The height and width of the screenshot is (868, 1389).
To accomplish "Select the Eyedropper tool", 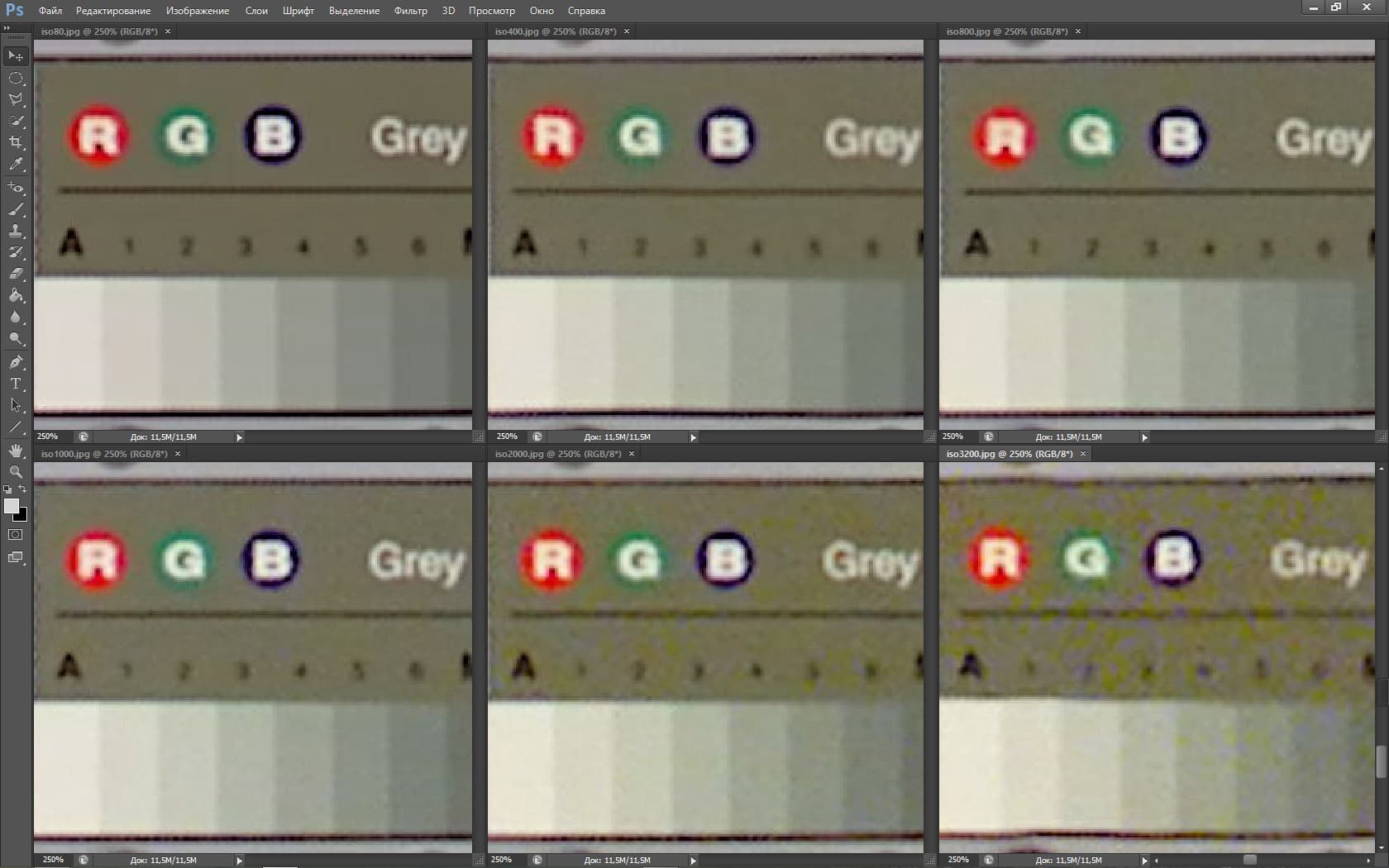I will [16, 165].
